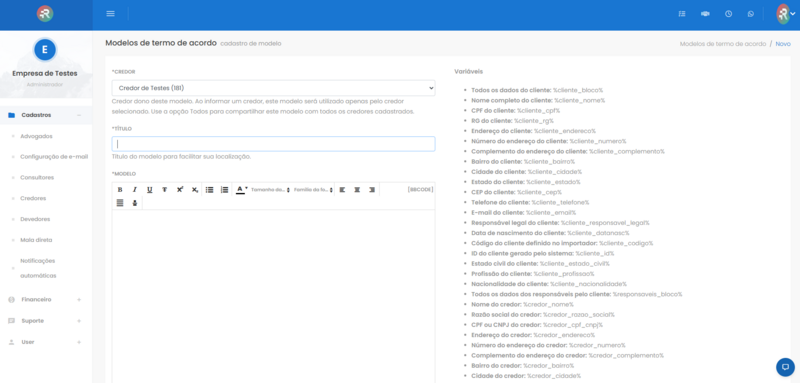Open the user avatar menu
The width and height of the screenshot is (800, 383).
[785, 14]
